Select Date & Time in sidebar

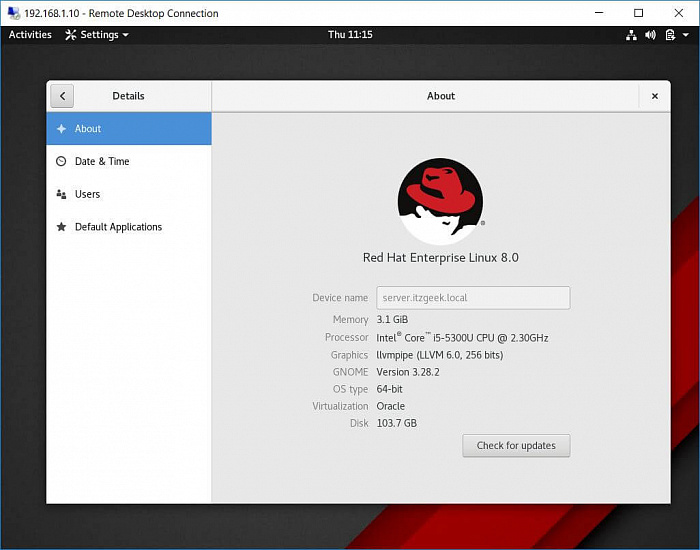(x=102, y=162)
